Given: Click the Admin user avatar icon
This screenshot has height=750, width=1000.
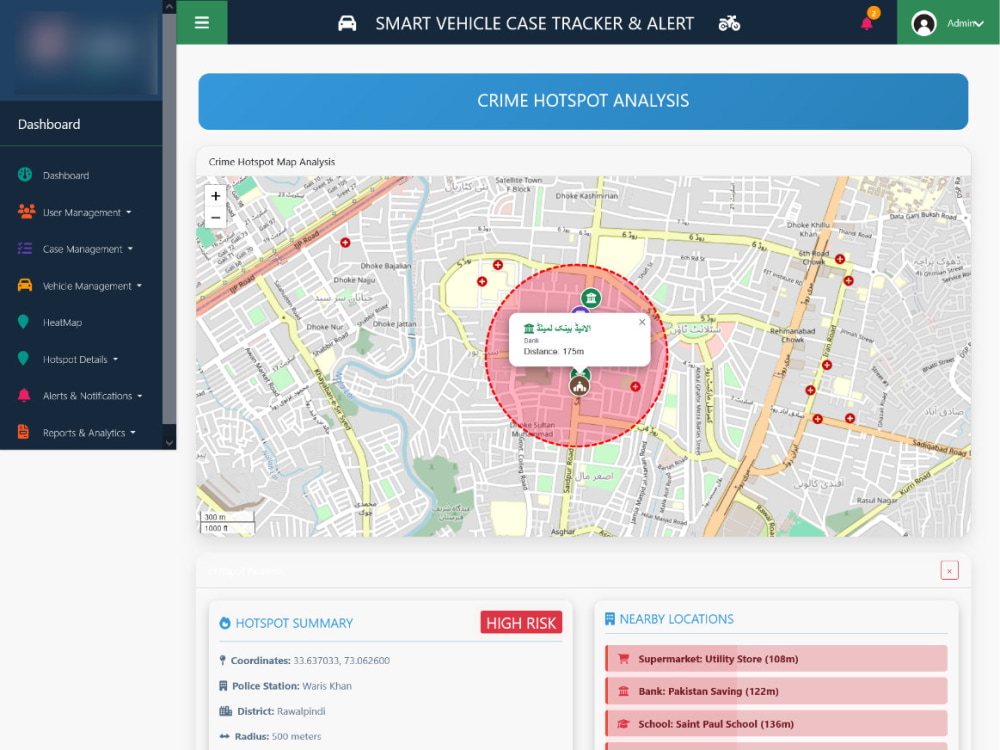Looking at the screenshot, I should 923,24.
